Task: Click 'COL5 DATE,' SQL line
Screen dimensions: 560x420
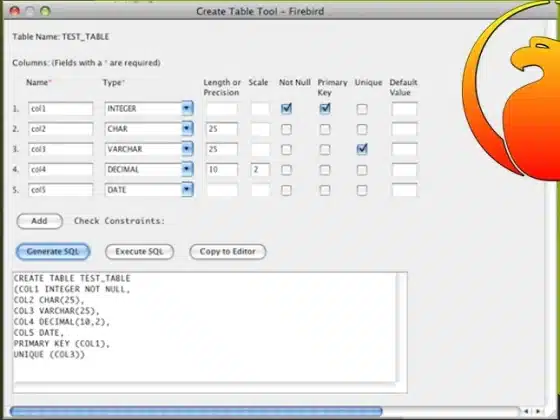Action: tap(39, 333)
